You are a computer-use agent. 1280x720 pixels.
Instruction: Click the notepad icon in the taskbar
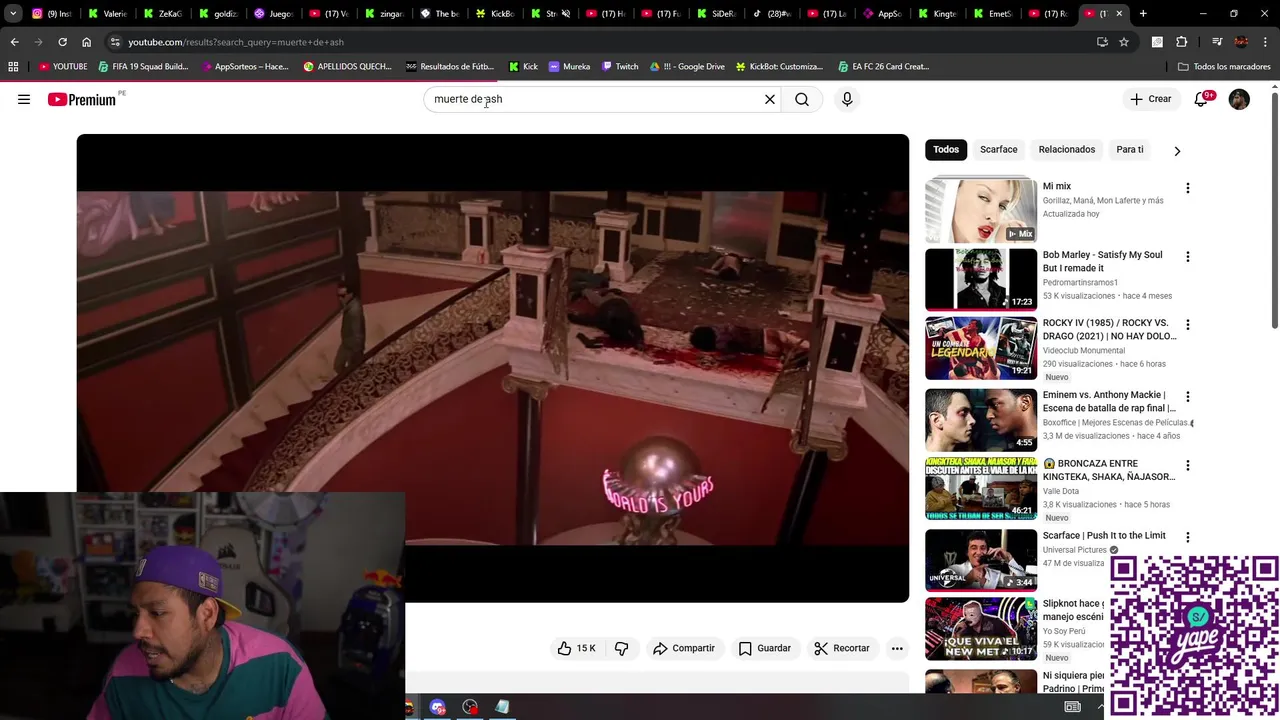tap(502, 707)
